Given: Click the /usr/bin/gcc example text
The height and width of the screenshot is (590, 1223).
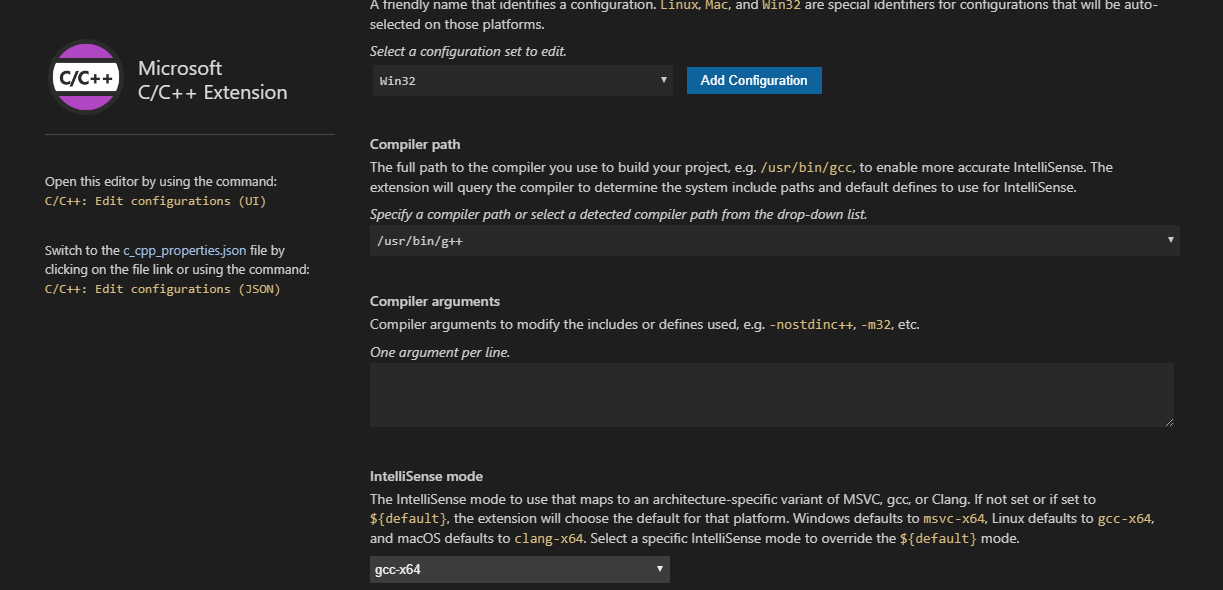Looking at the screenshot, I should click(x=807, y=167).
